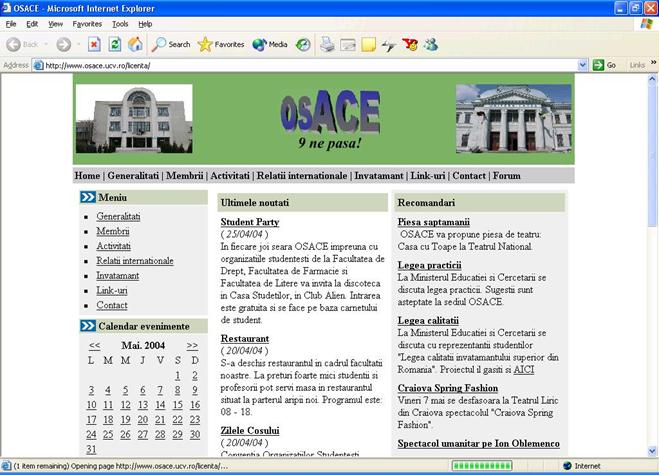The image size is (659, 475).
Task: Go to the browser Home icon
Action: [134, 44]
